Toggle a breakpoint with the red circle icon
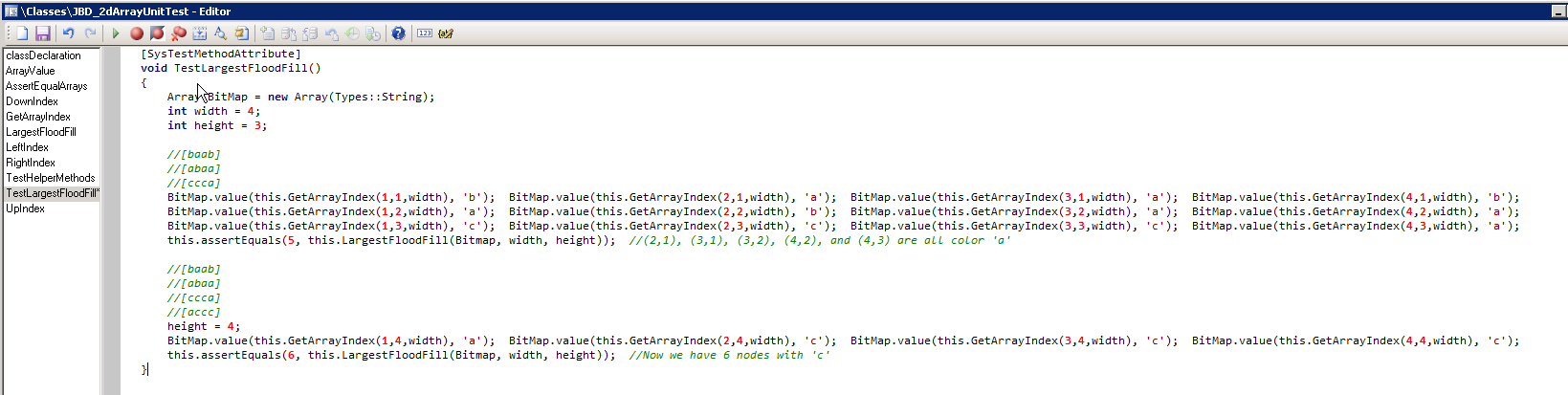The width and height of the screenshot is (1568, 395). tap(137, 33)
